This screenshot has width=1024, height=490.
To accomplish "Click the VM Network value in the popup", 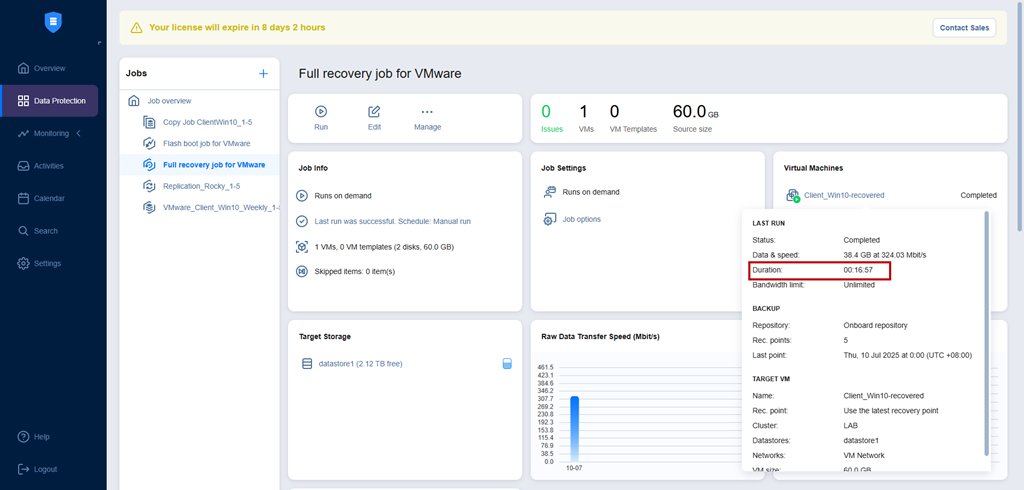I will 864,455.
